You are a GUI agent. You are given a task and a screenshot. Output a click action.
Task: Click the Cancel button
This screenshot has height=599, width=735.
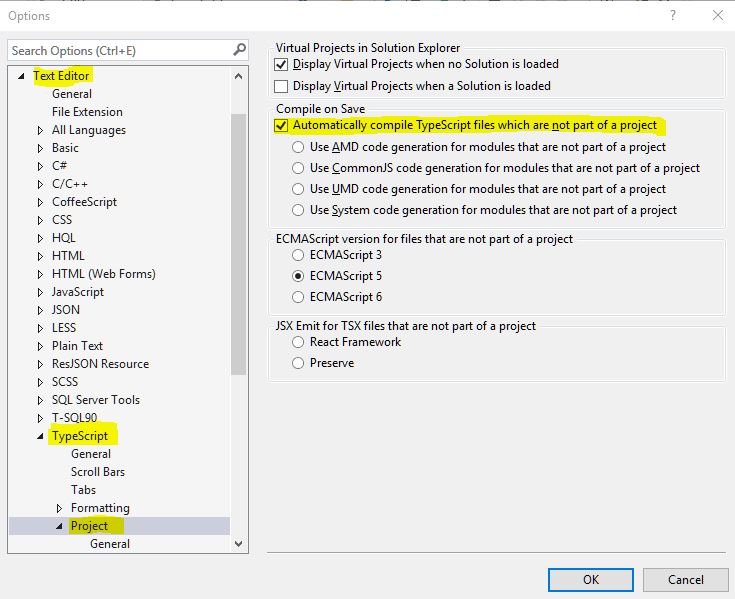(x=685, y=580)
